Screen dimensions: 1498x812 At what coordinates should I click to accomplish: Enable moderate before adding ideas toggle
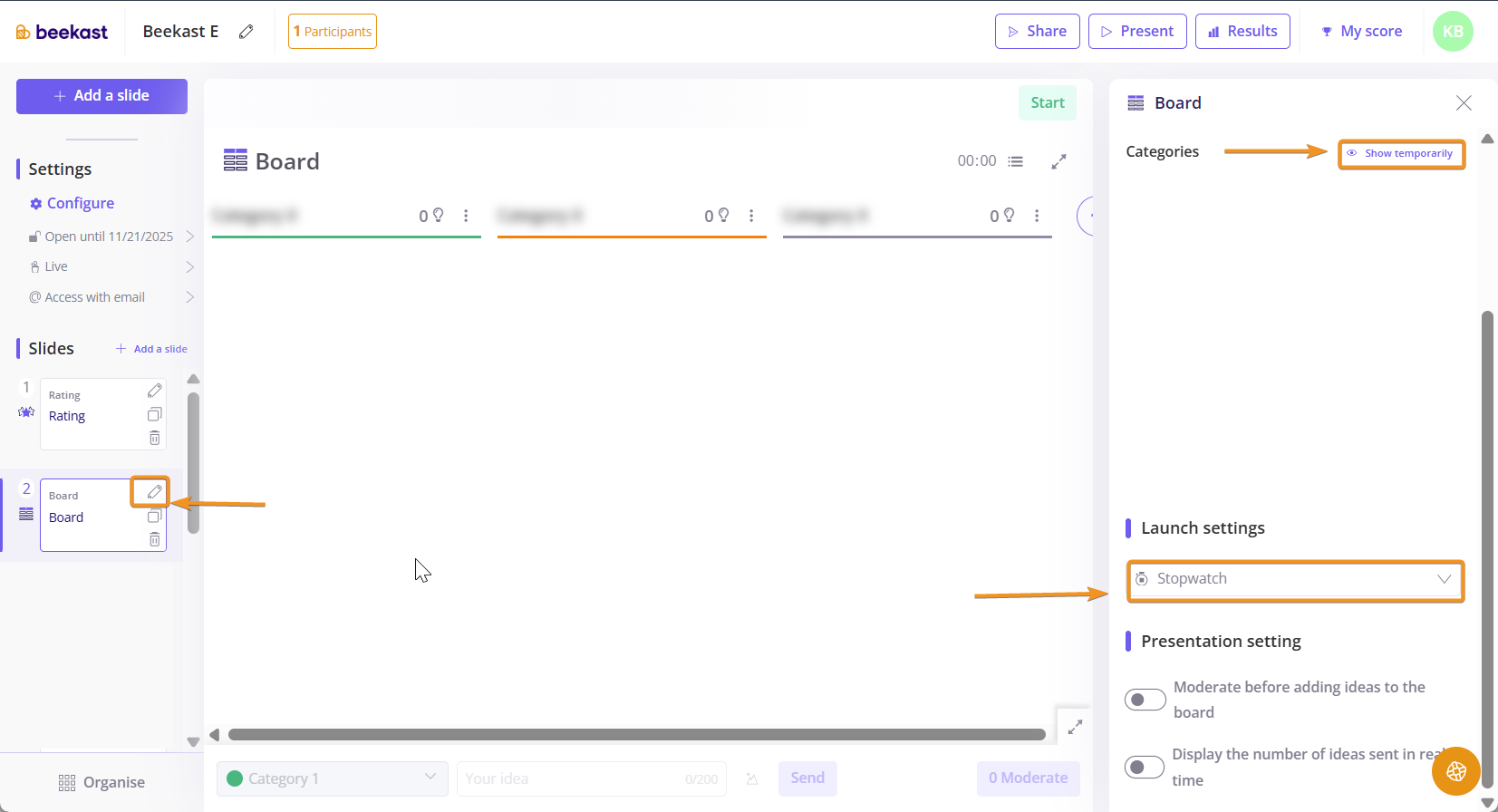coord(1145,700)
